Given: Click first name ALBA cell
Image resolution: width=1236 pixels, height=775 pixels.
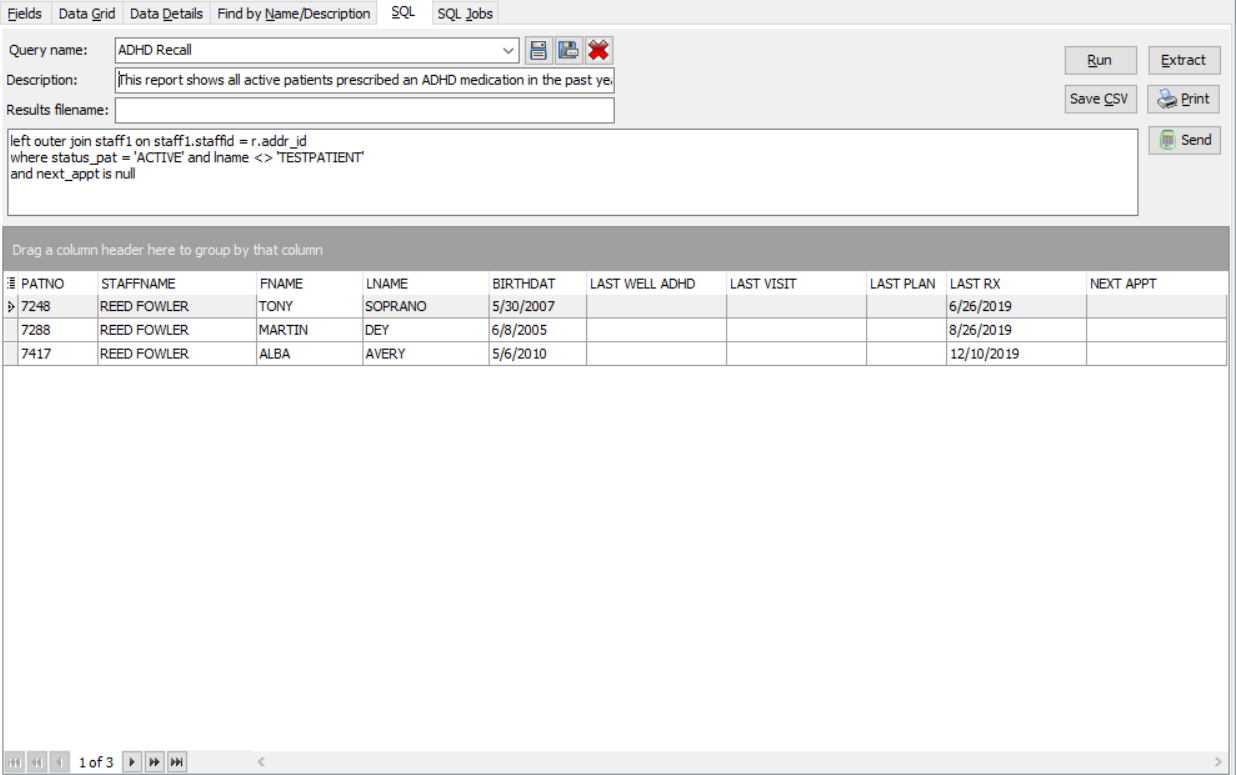Looking at the screenshot, I should (x=309, y=354).
